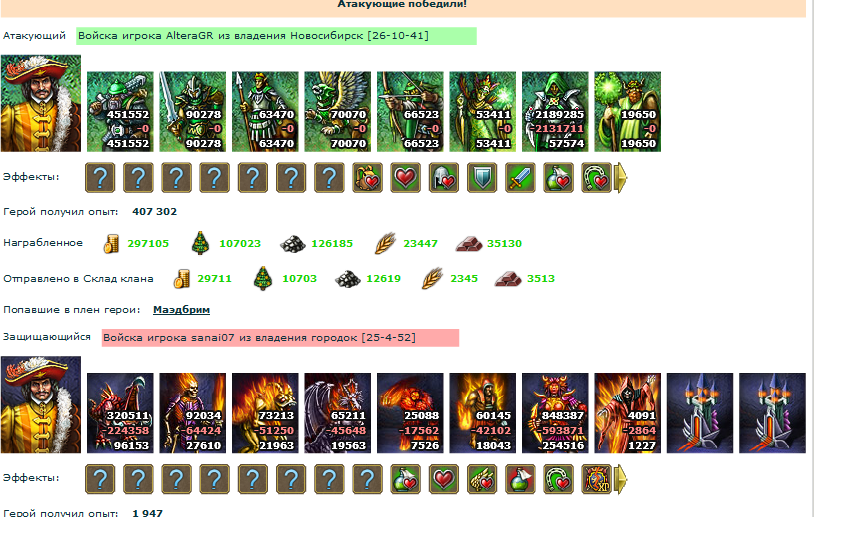Image resolution: width=864 pixels, height=540 pixels.
Task: Click the attacker's horseshoe heart effect icon
Action: [x=596, y=177]
